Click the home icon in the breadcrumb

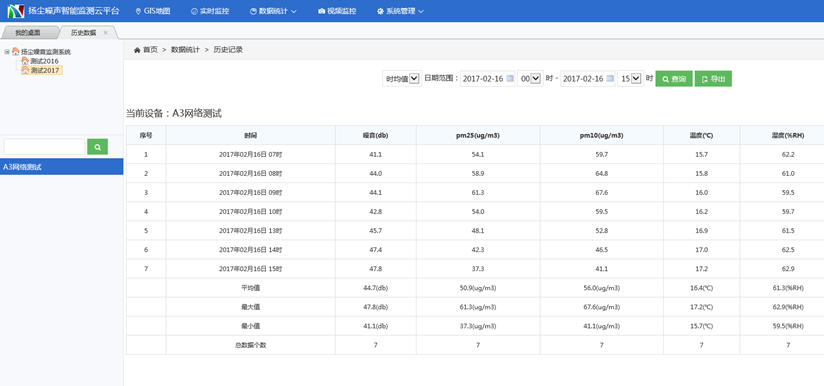tap(137, 50)
